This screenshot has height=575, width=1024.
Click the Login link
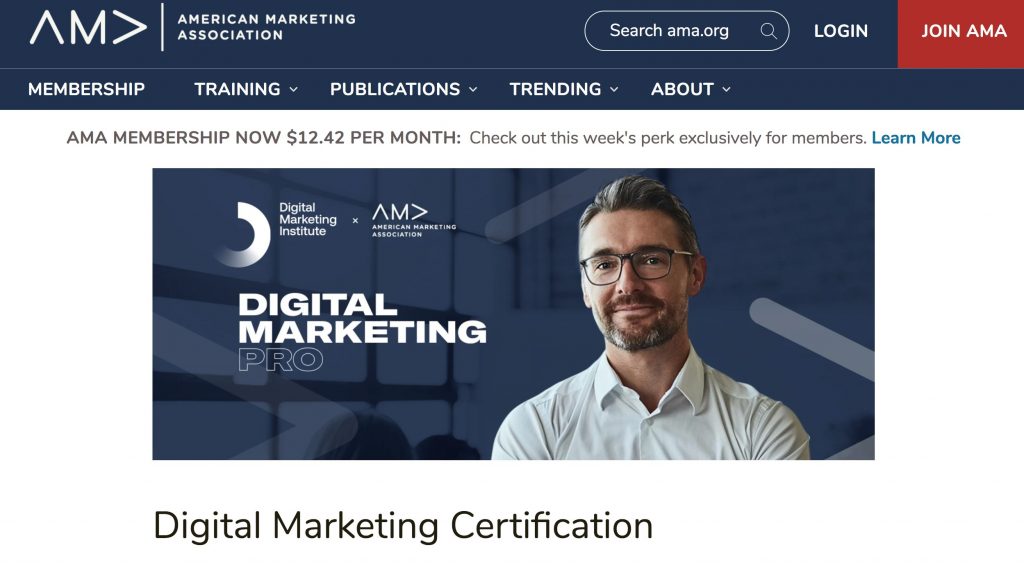[840, 31]
